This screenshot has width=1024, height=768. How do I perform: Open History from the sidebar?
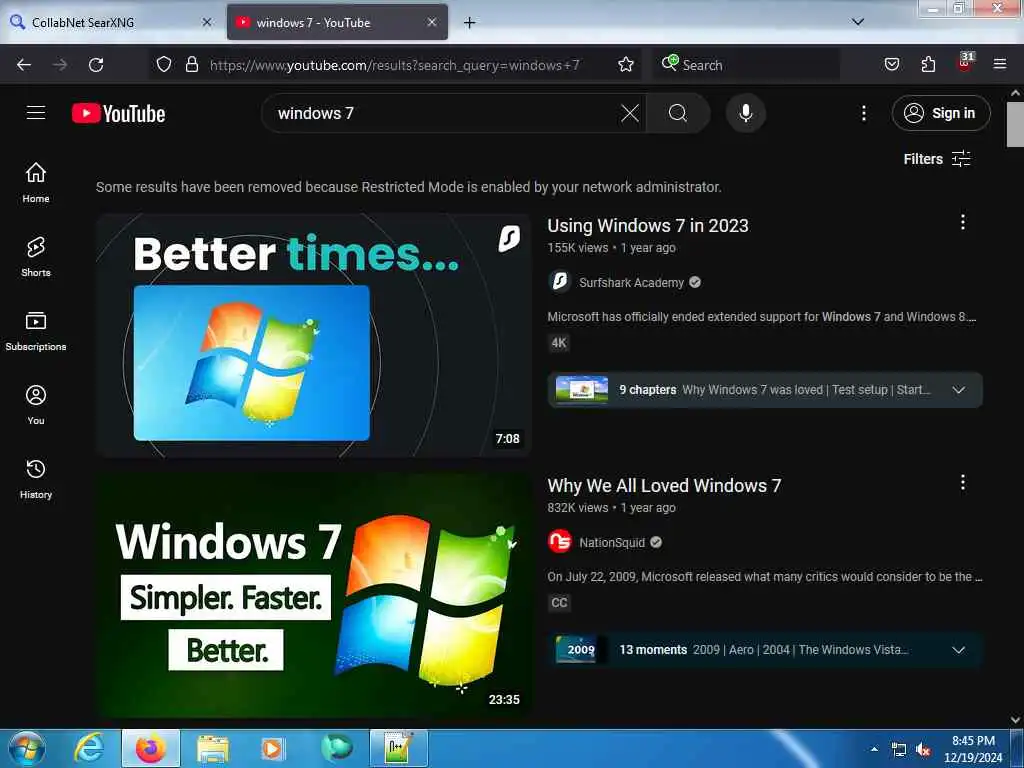coord(36,479)
